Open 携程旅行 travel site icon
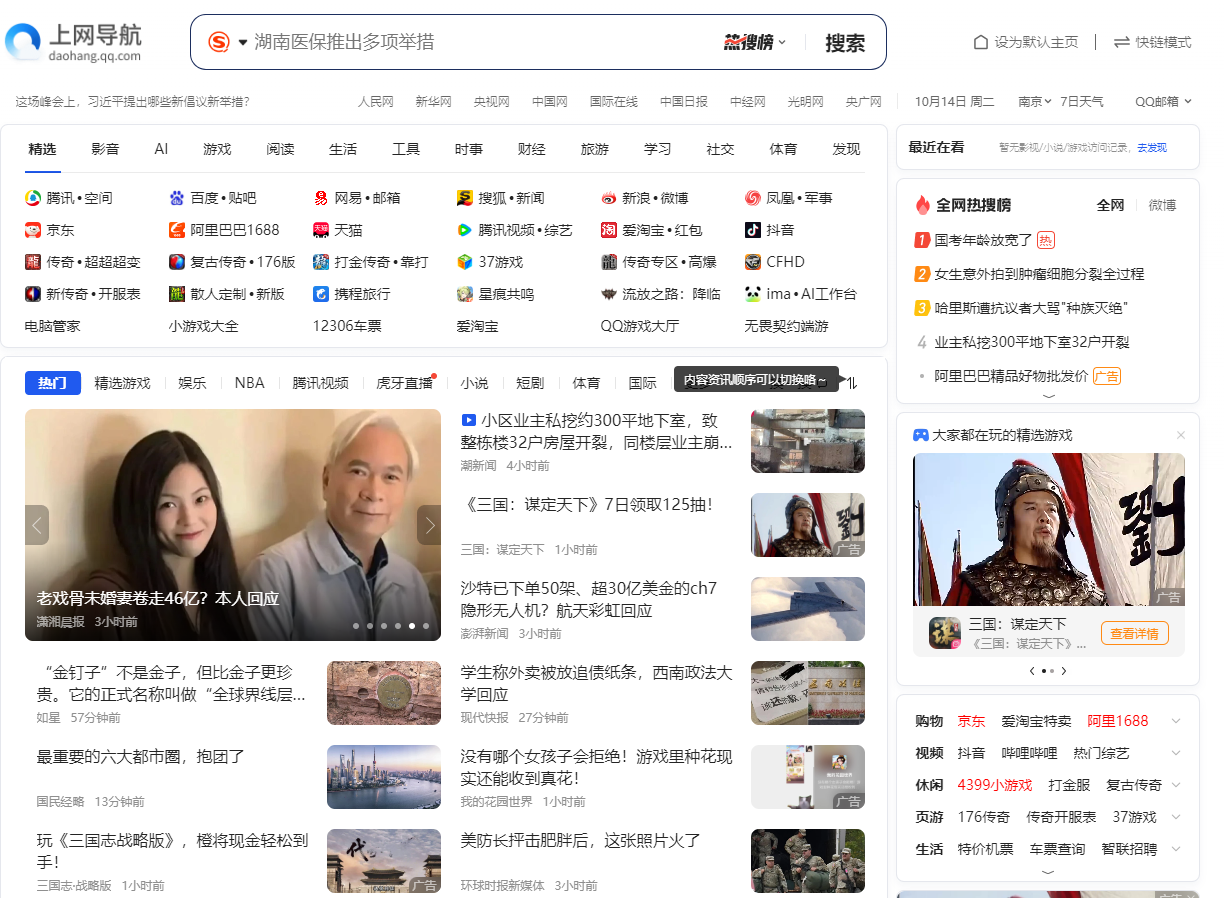This screenshot has height=898, width=1224. pos(320,293)
